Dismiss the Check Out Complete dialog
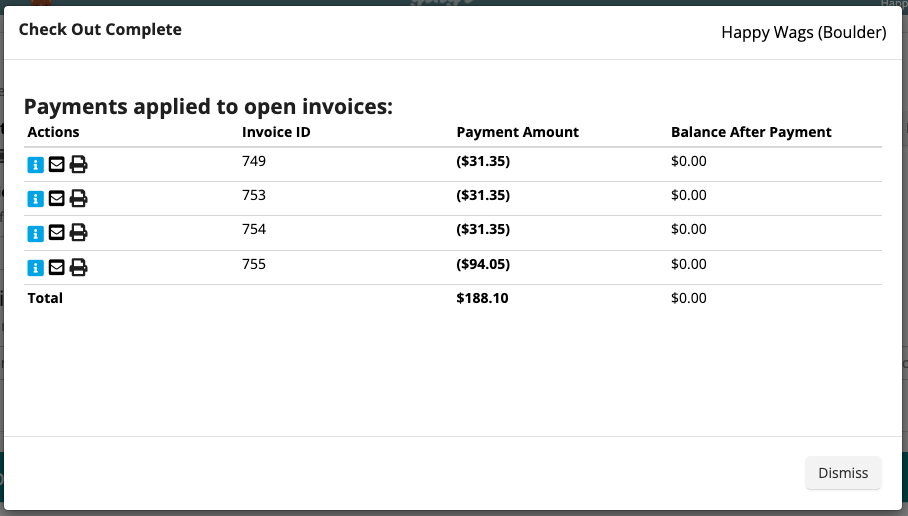Screen dimensions: 908x516 843,473
